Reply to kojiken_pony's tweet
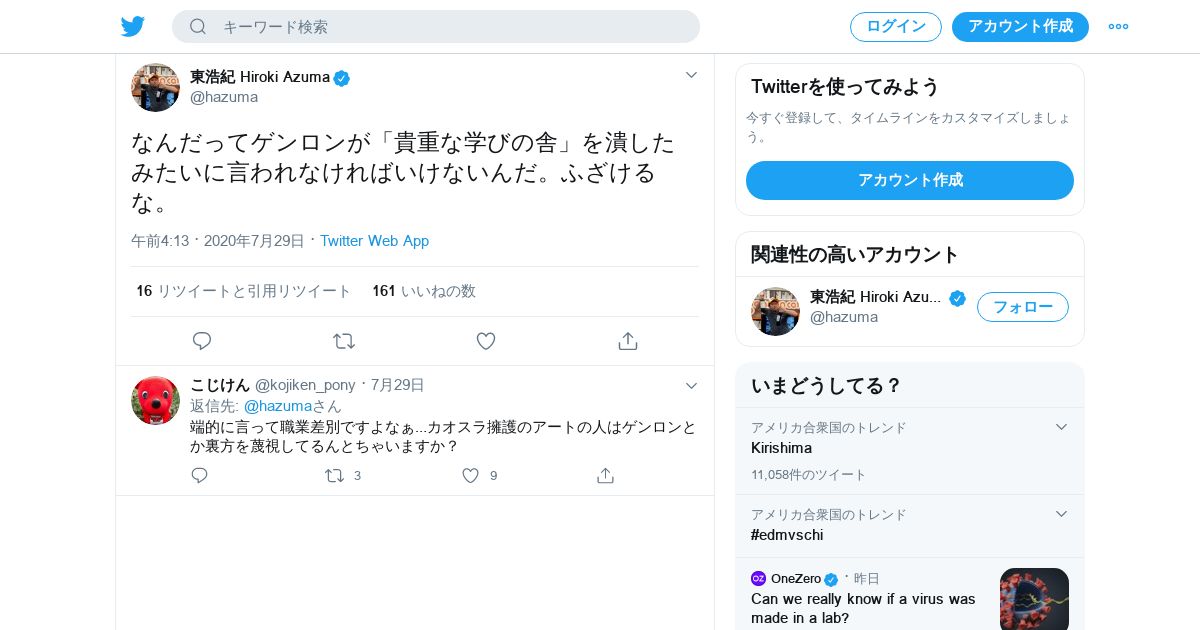 (200, 476)
